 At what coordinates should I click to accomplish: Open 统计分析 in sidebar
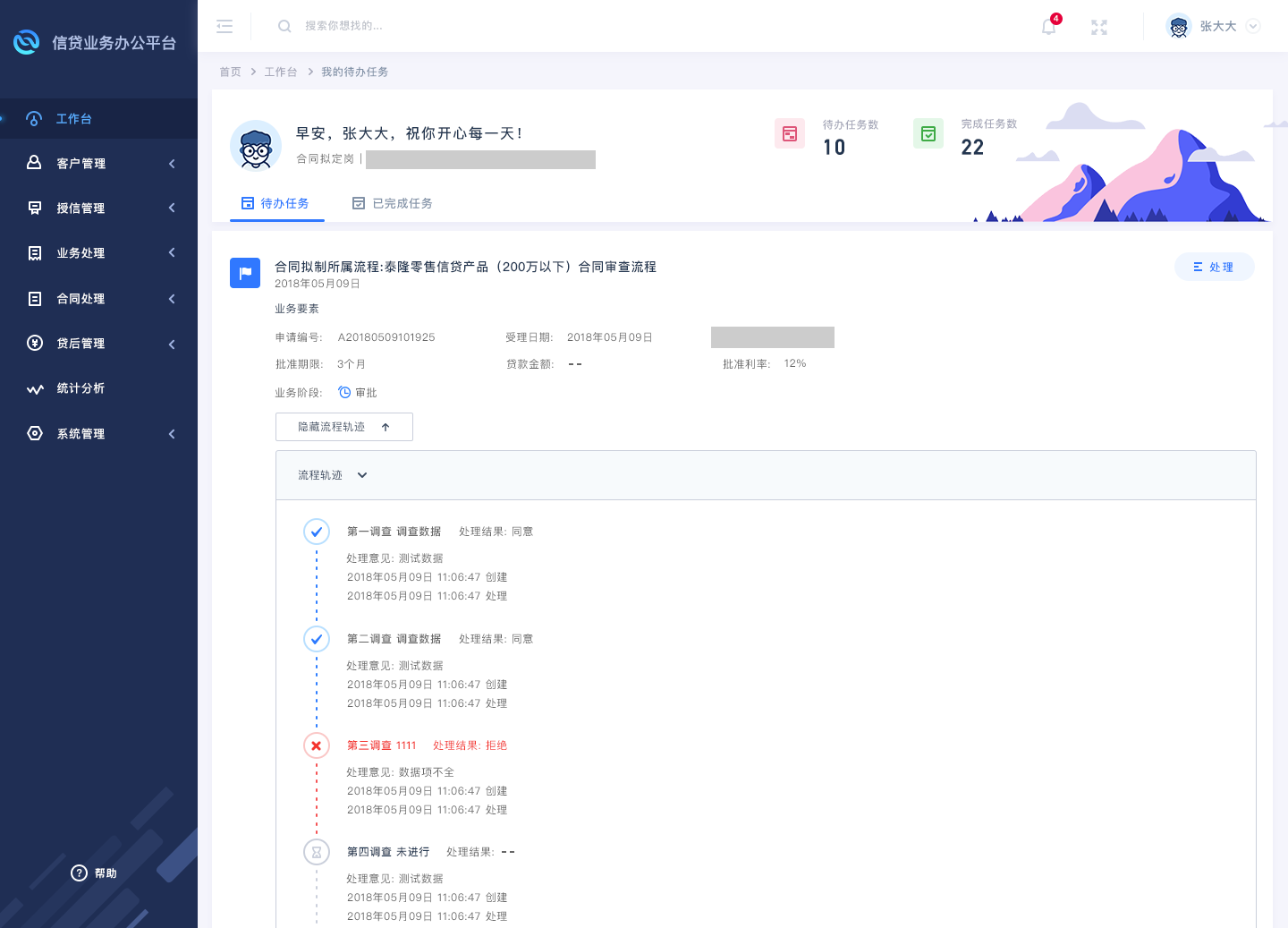pos(80,388)
